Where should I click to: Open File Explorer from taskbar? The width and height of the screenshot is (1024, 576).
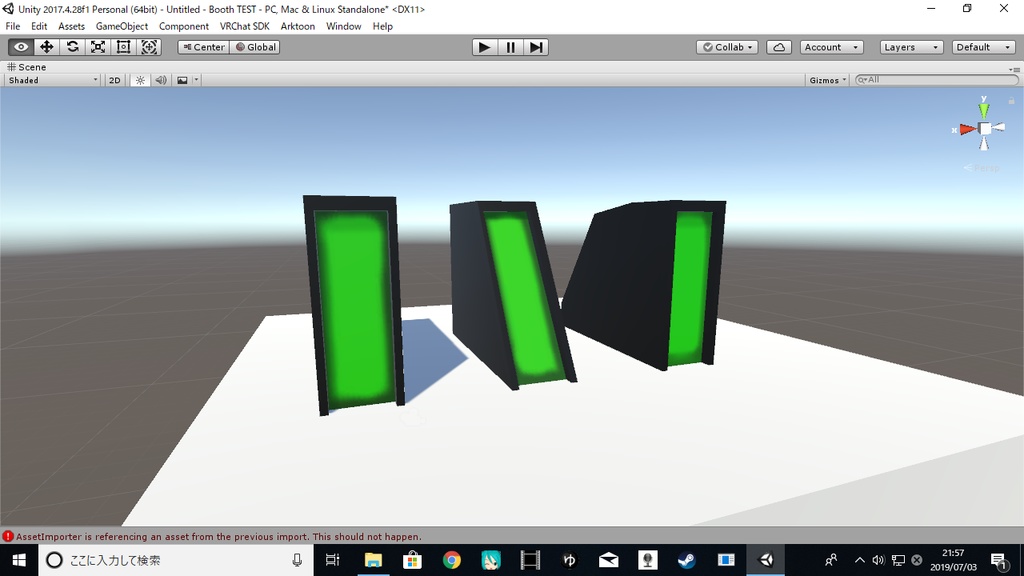373,560
